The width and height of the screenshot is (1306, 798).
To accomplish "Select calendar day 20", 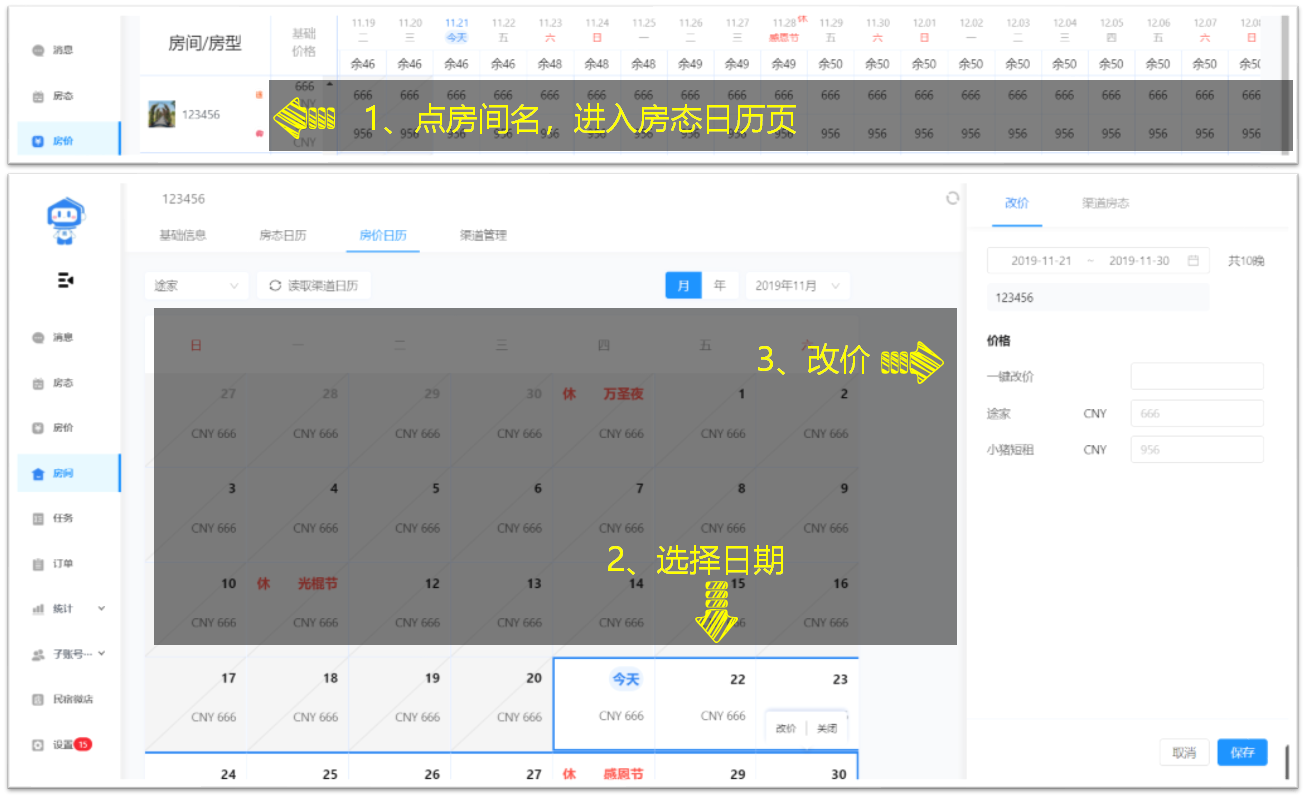I will click(502, 703).
